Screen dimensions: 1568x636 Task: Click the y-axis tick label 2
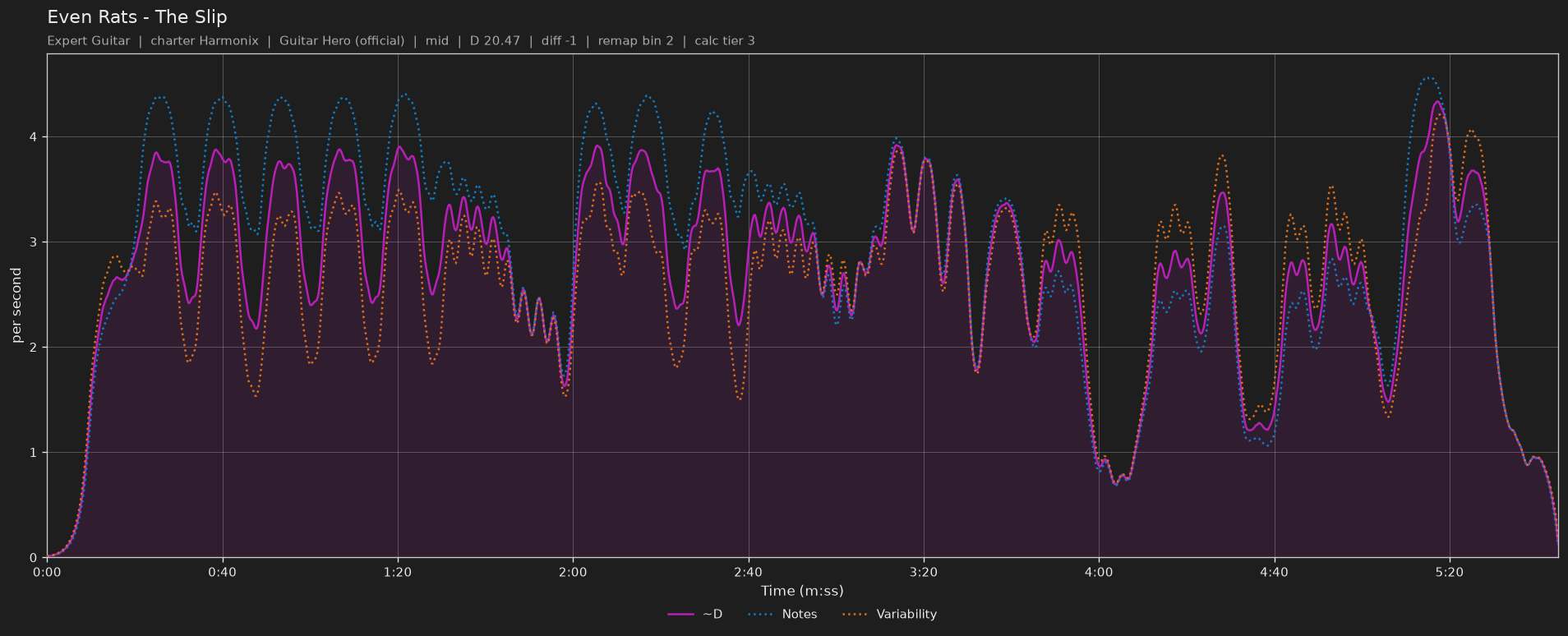(x=35, y=348)
